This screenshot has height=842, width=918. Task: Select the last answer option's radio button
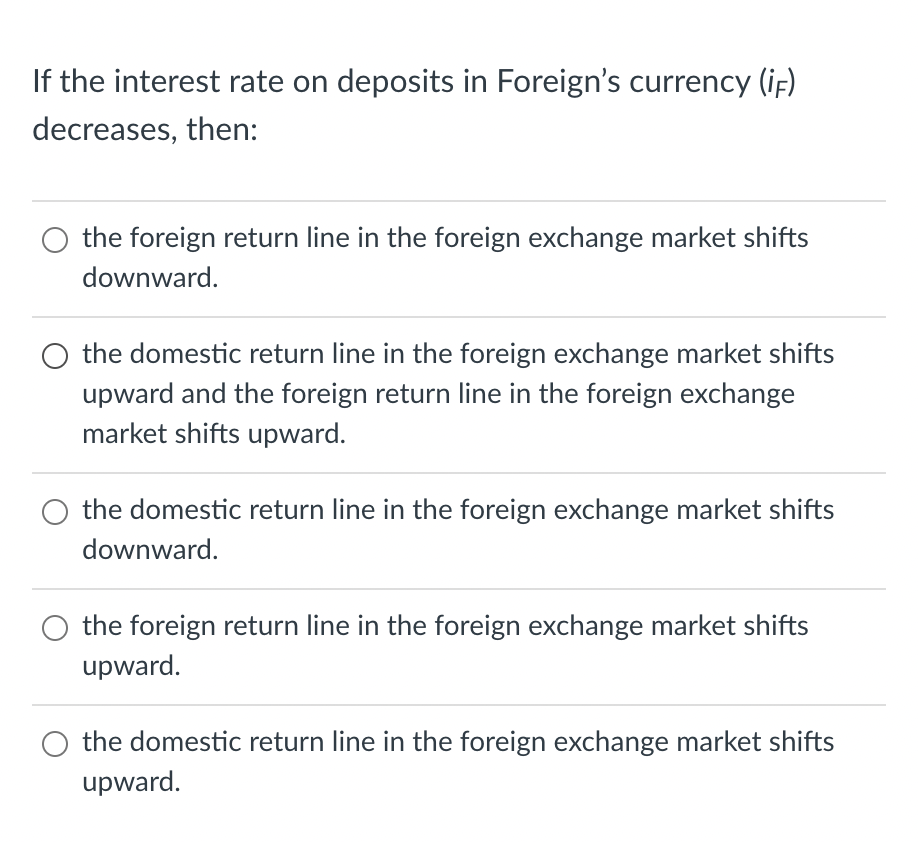pyautogui.click(x=55, y=744)
